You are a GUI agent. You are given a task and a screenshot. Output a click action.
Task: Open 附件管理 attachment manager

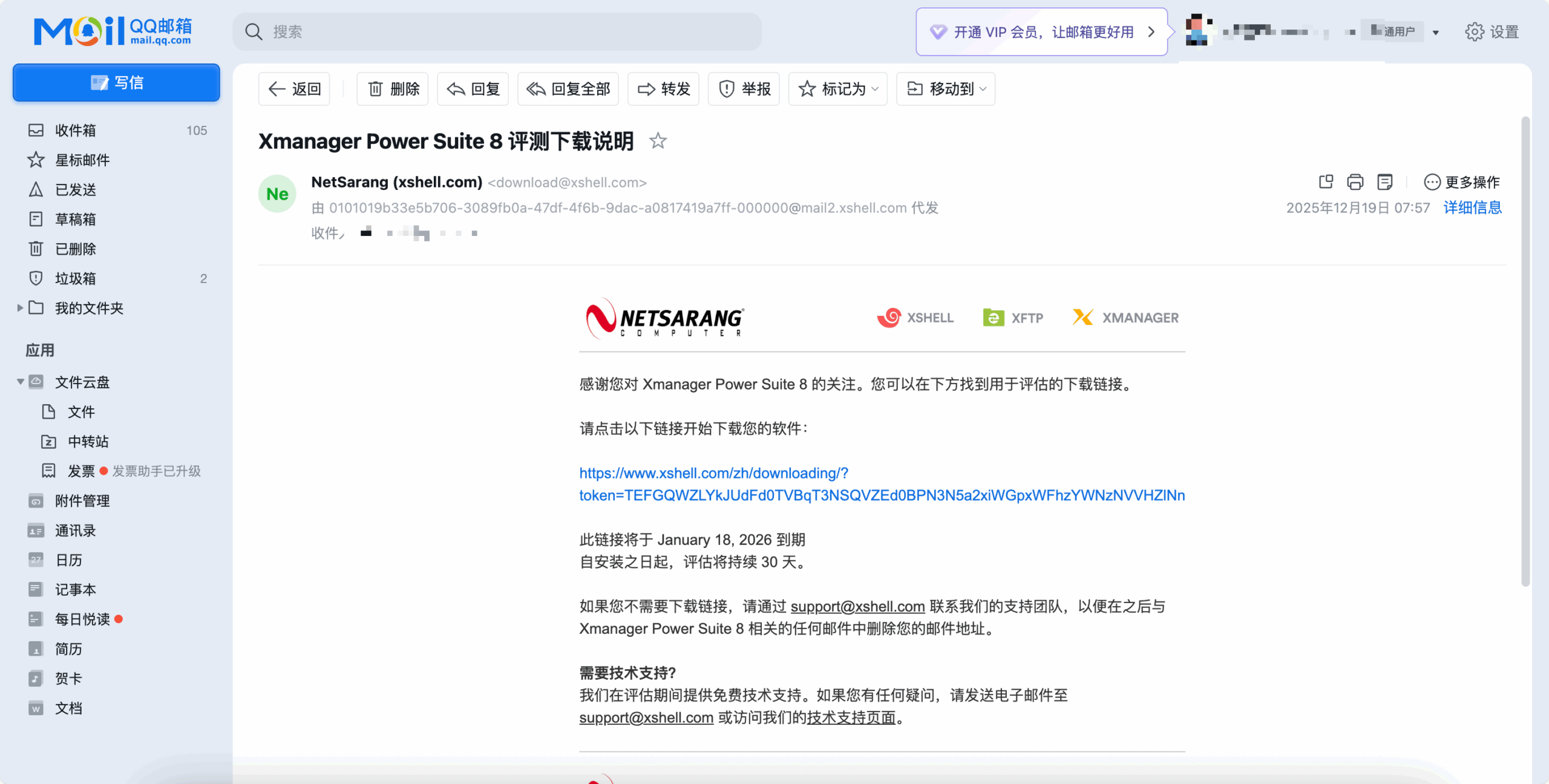point(82,501)
